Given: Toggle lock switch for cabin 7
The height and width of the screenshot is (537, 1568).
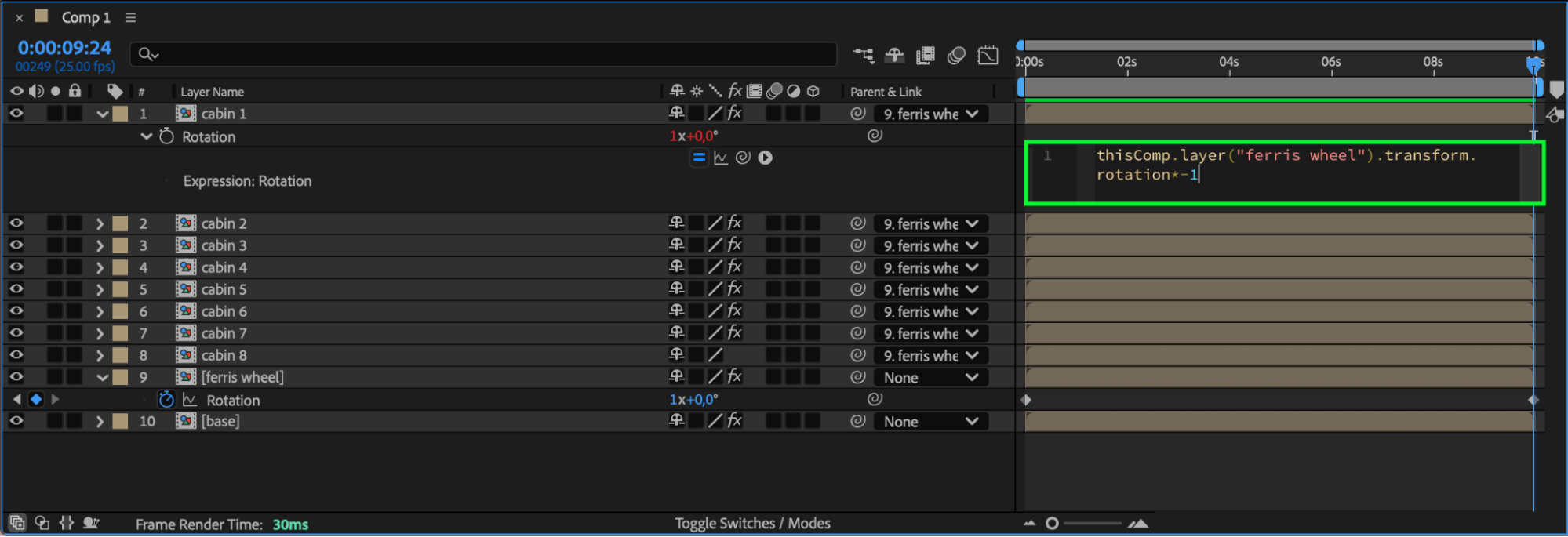Looking at the screenshot, I should pyautogui.click(x=75, y=333).
